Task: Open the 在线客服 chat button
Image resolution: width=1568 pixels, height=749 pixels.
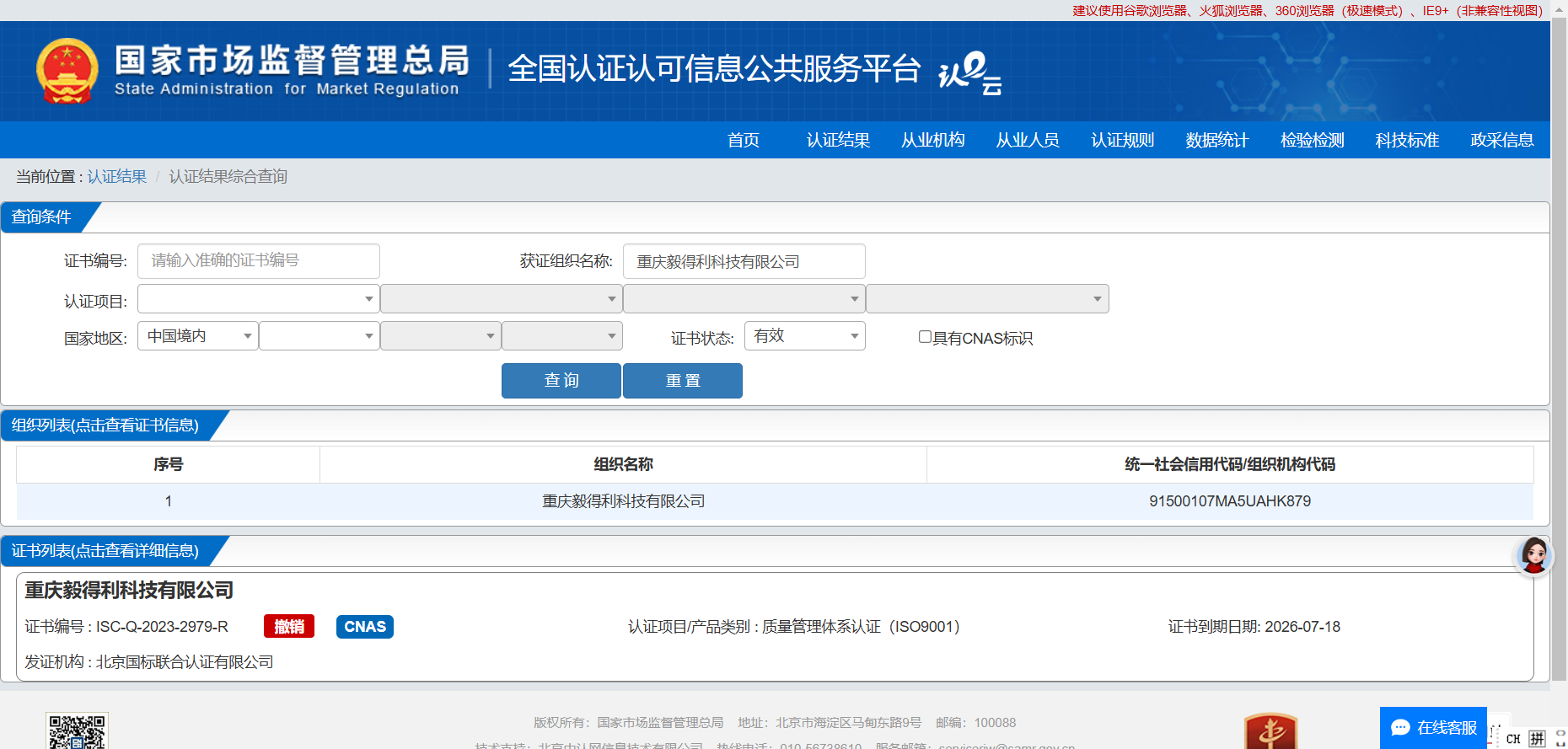Action: point(1433,727)
